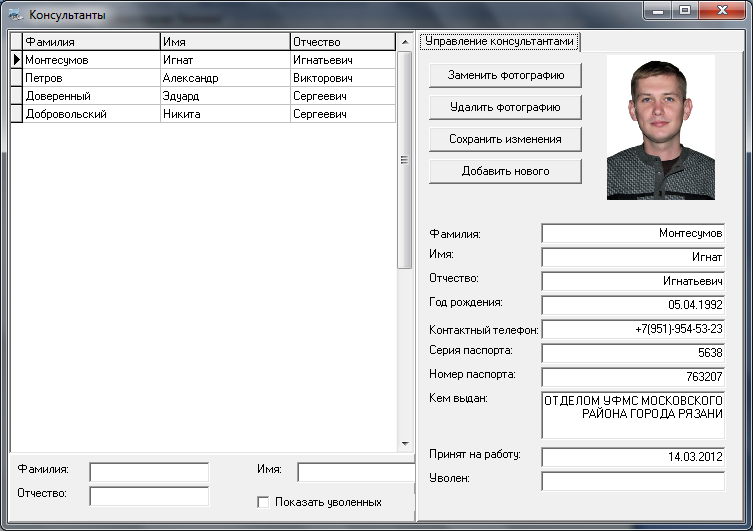
Task: Select the Монтесумов surname cell
Action: [91, 60]
